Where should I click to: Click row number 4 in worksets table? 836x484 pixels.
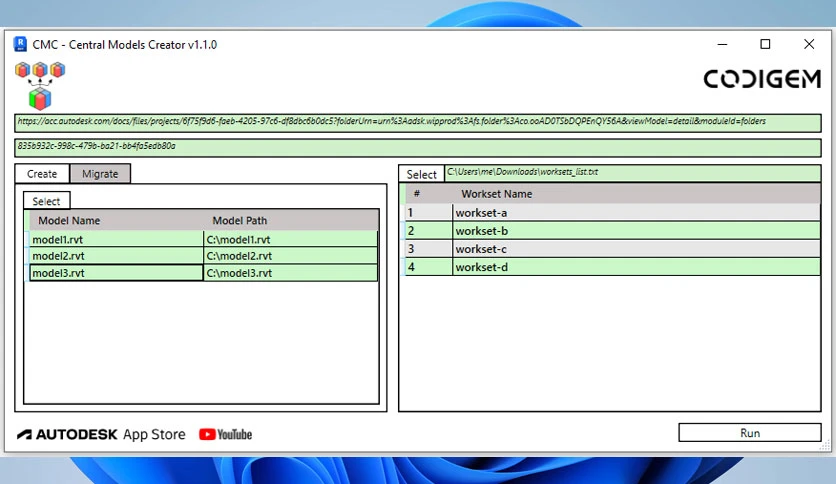click(x=429, y=267)
